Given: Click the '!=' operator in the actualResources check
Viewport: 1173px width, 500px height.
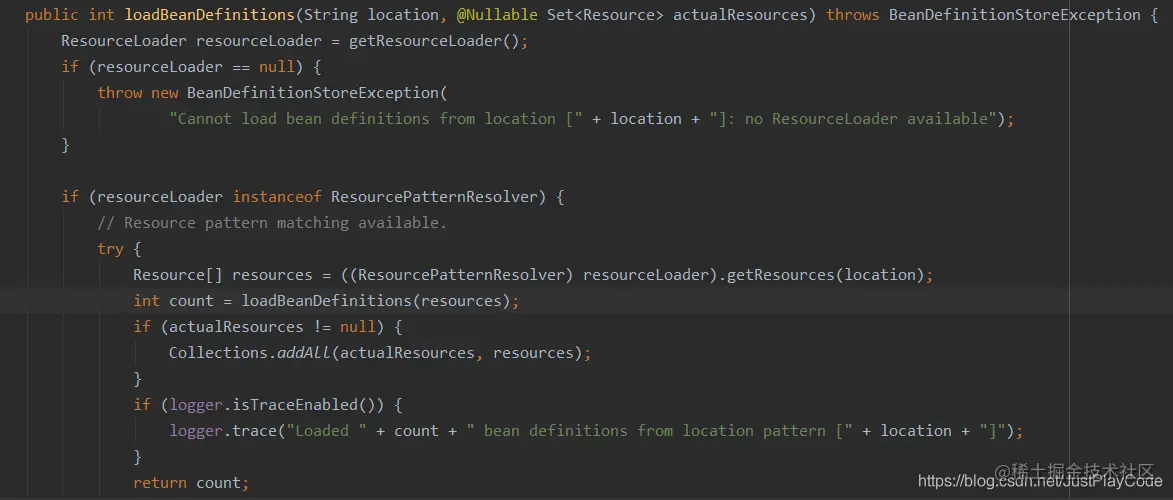Looking at the screenshot, I should 321,327.
